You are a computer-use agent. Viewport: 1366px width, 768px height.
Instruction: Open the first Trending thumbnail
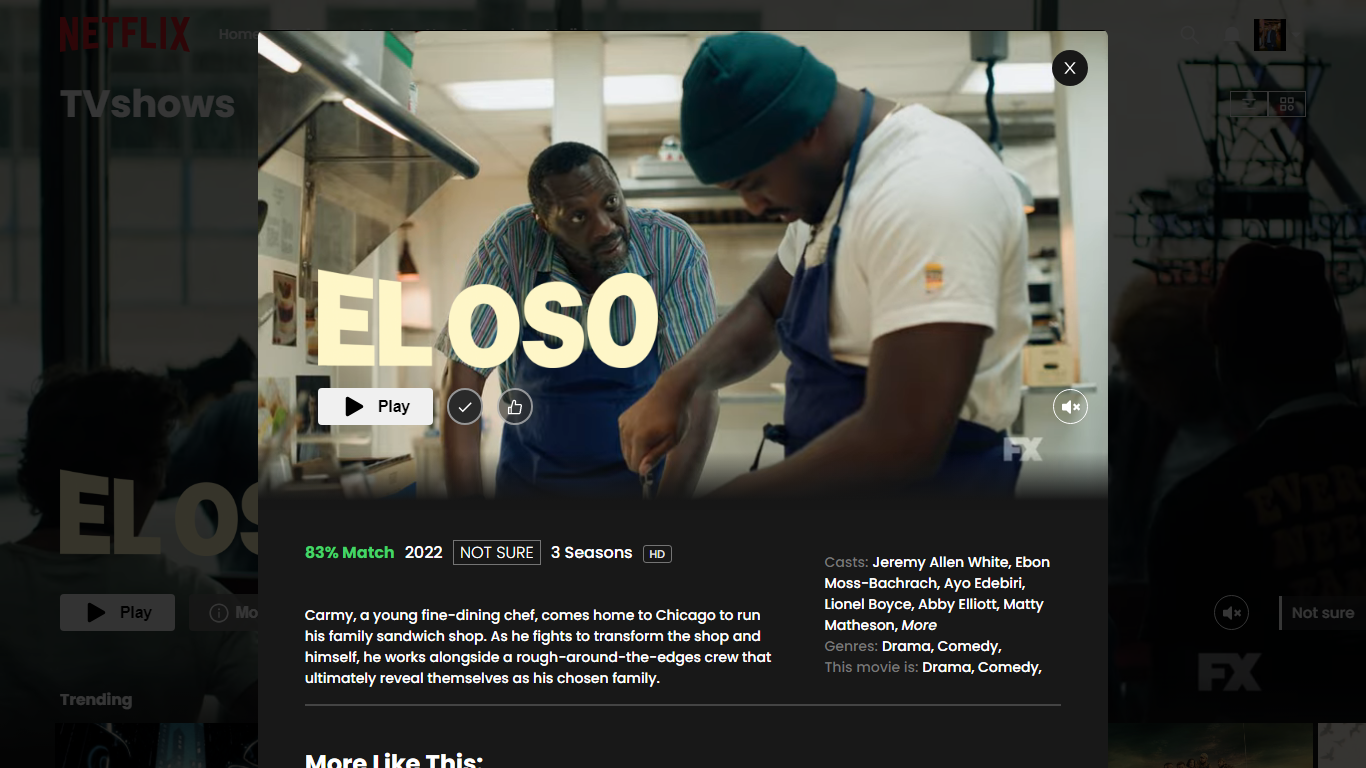(156, 745)
